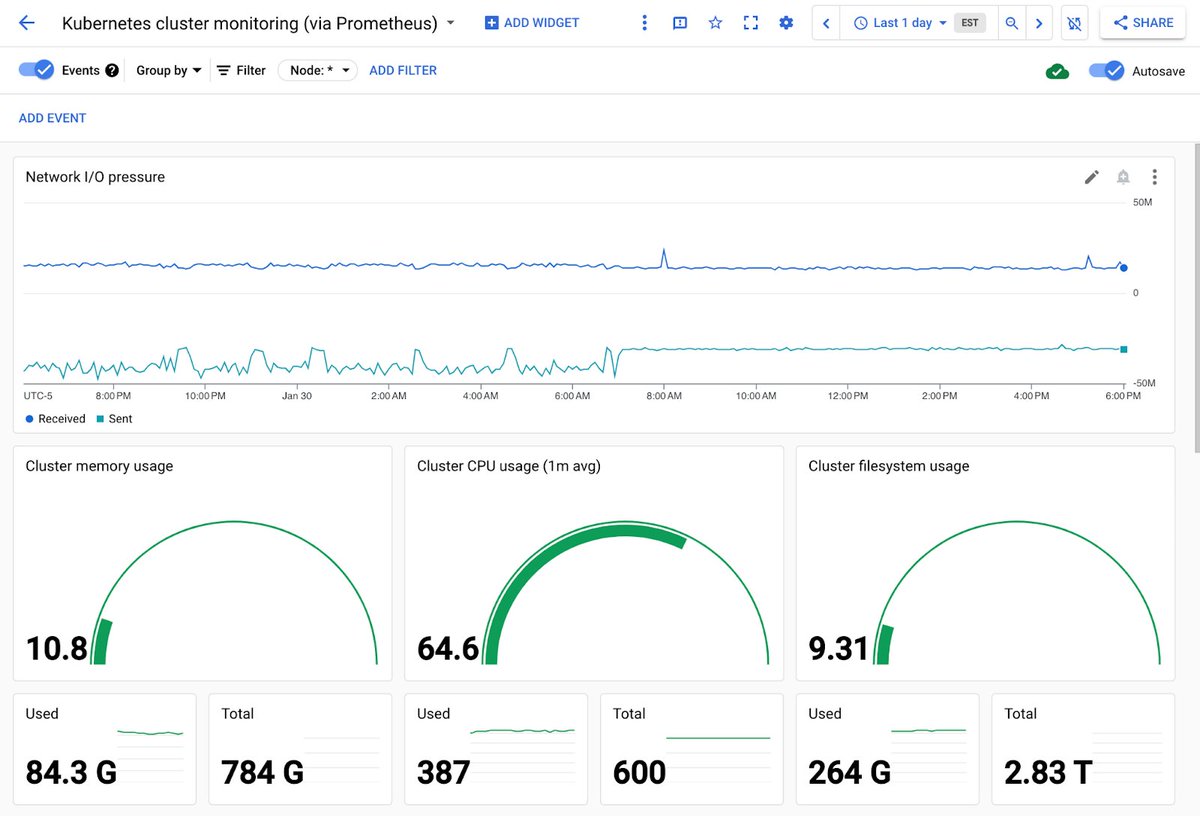The width and height of the screenshot is (1200, 816).
Task: Open dashboard settings gear
Action: pos(786,22)
